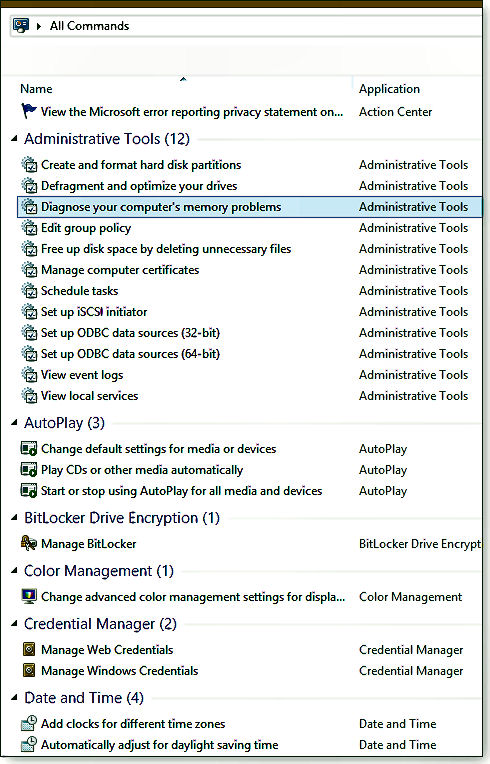Sort by the Name column header
This screenshot has height=764, width=490.
(36, 89)
